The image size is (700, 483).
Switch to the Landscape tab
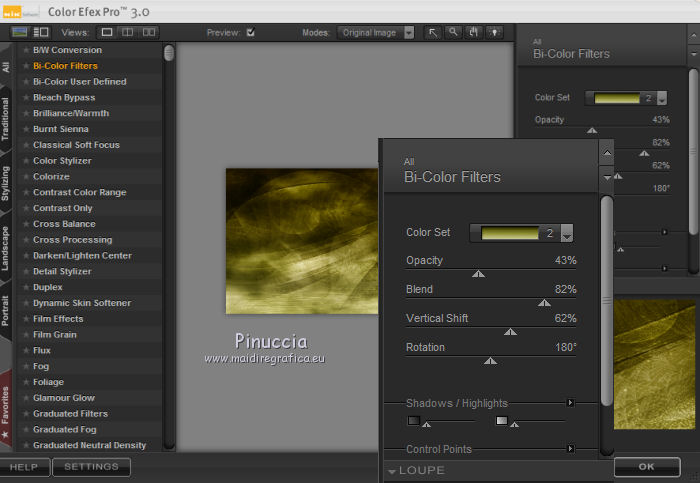pos(5,248)
